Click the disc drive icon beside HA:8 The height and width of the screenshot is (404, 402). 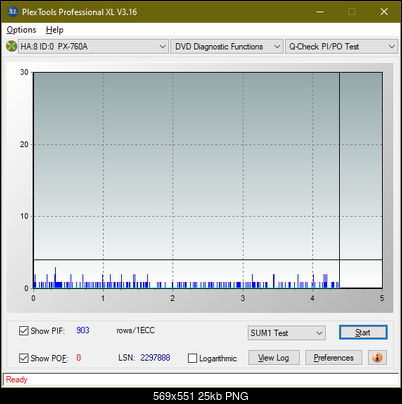[x=11, y=46]
